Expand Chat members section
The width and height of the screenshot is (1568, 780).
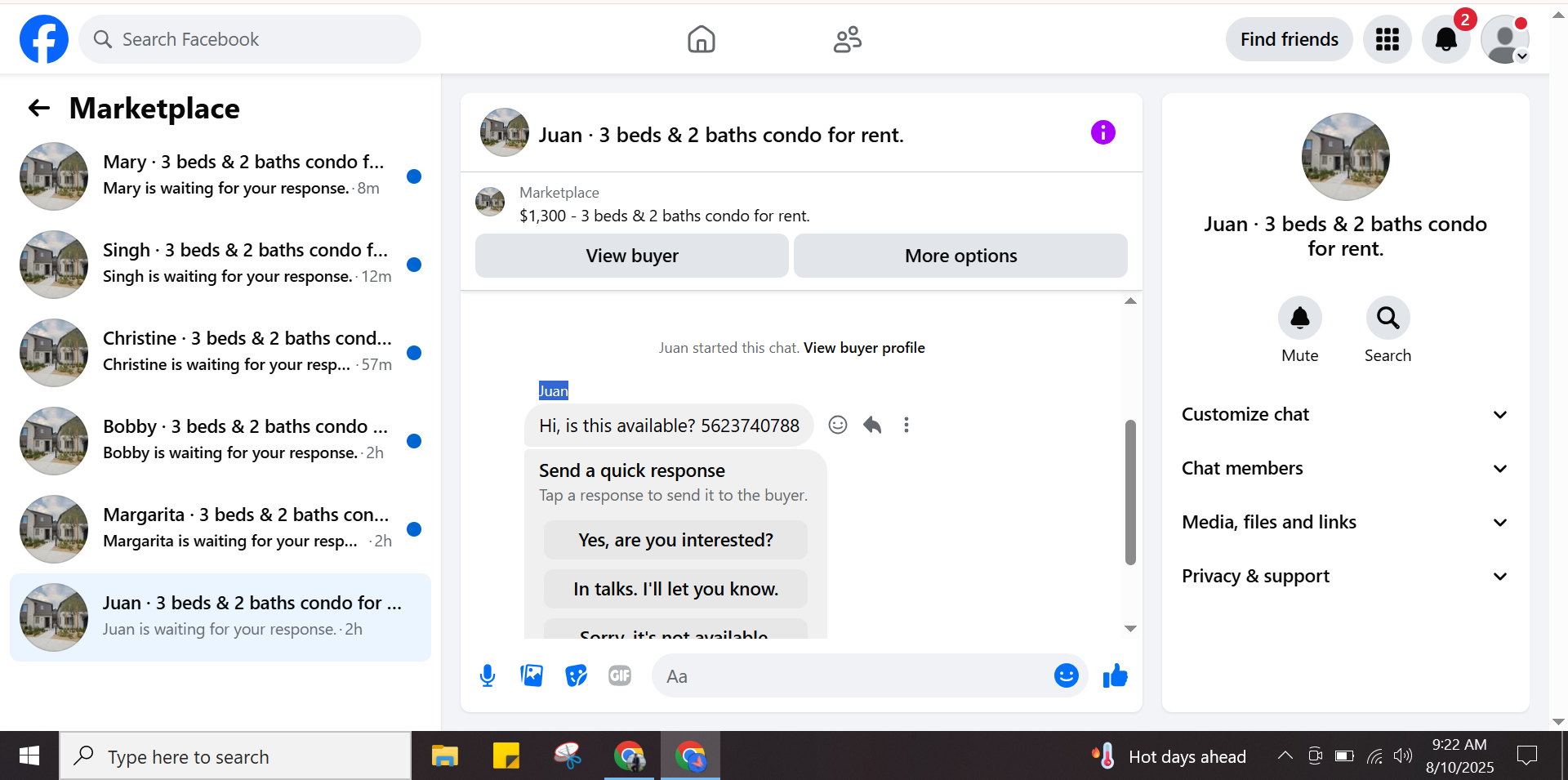pyautogui.click(x=1345, y=468)
